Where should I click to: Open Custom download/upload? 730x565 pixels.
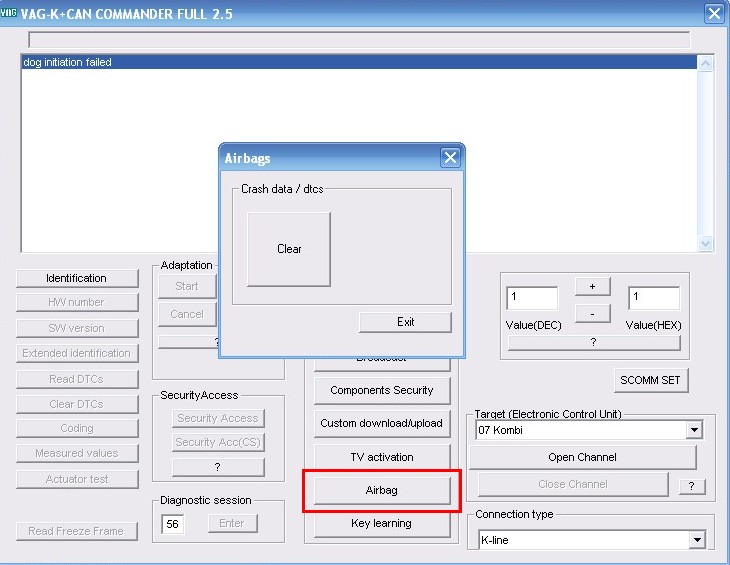pyautogui.click(x=382, y=424)
